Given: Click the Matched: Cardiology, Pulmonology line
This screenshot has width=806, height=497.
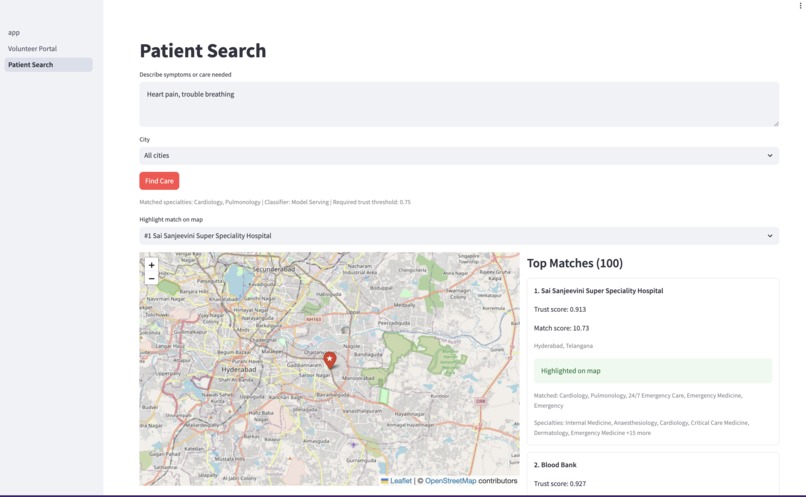Looking at the screenshot, I should tap(638, 400).
